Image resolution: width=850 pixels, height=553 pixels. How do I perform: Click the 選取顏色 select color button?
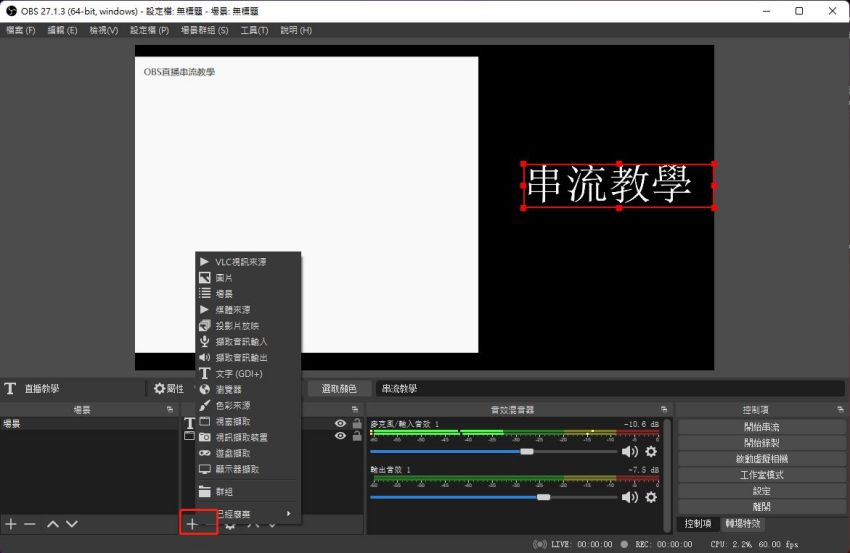coord(339,389)
